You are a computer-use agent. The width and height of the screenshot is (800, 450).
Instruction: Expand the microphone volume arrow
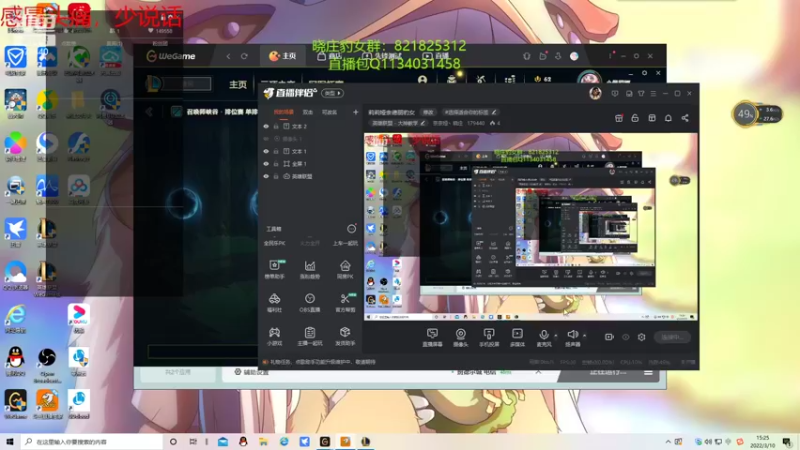point(556,335)
